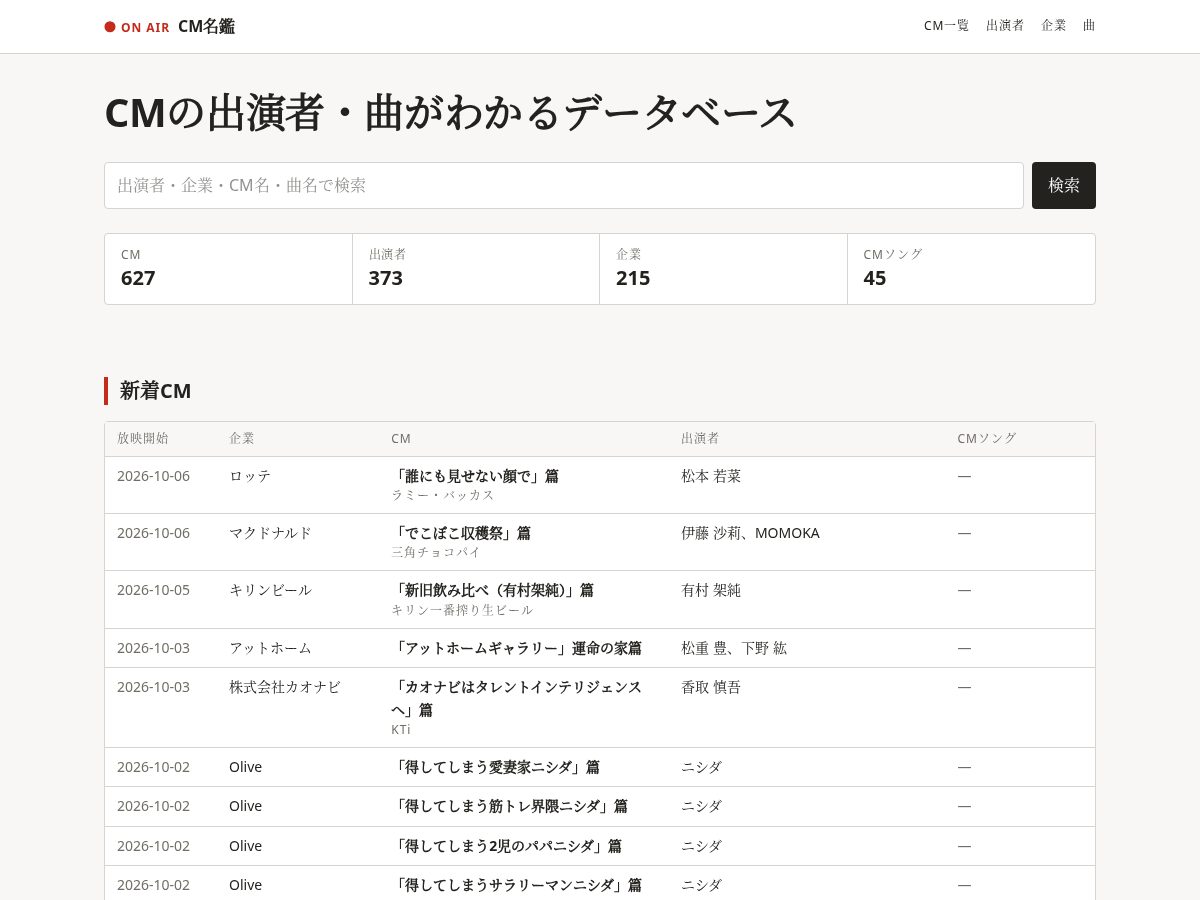Screen dimensions: 1200x900
Task: Select the CM 627 stat card
Action: point(228,269)
